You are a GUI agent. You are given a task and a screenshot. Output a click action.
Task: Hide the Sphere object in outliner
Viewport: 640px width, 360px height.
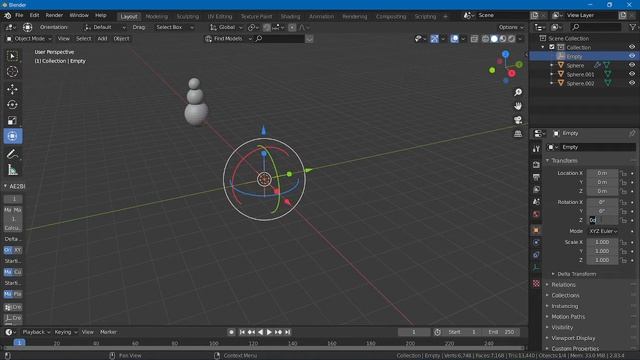click(x=632, y=65)
